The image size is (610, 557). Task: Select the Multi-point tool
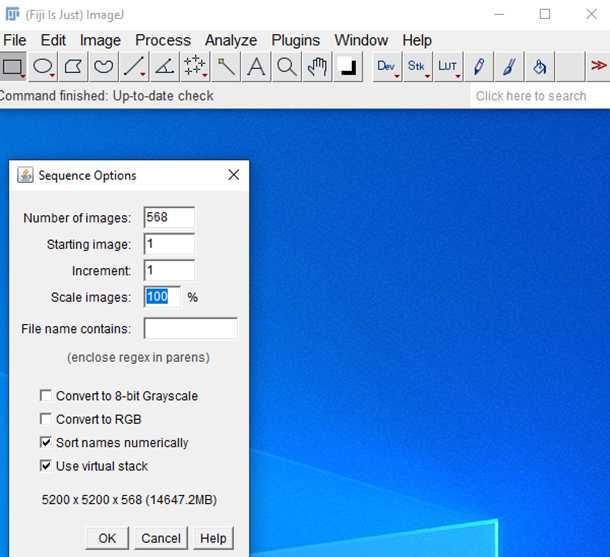[195, 67]
